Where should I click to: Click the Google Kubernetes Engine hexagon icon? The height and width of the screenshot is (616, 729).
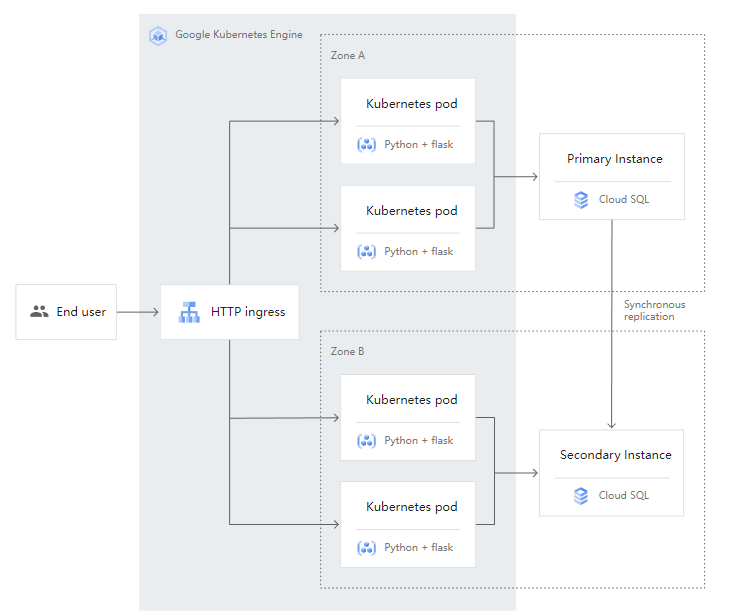(x=158, y=36)
